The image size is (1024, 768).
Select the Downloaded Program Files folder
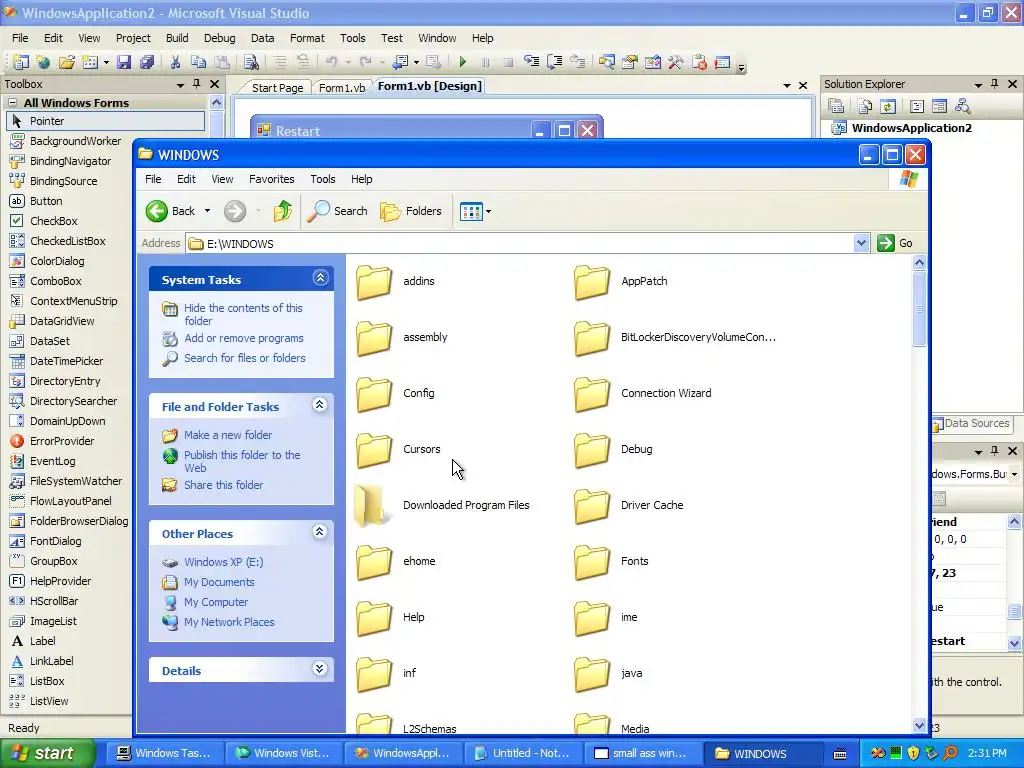pyautogui.click(x=442, y=505)
